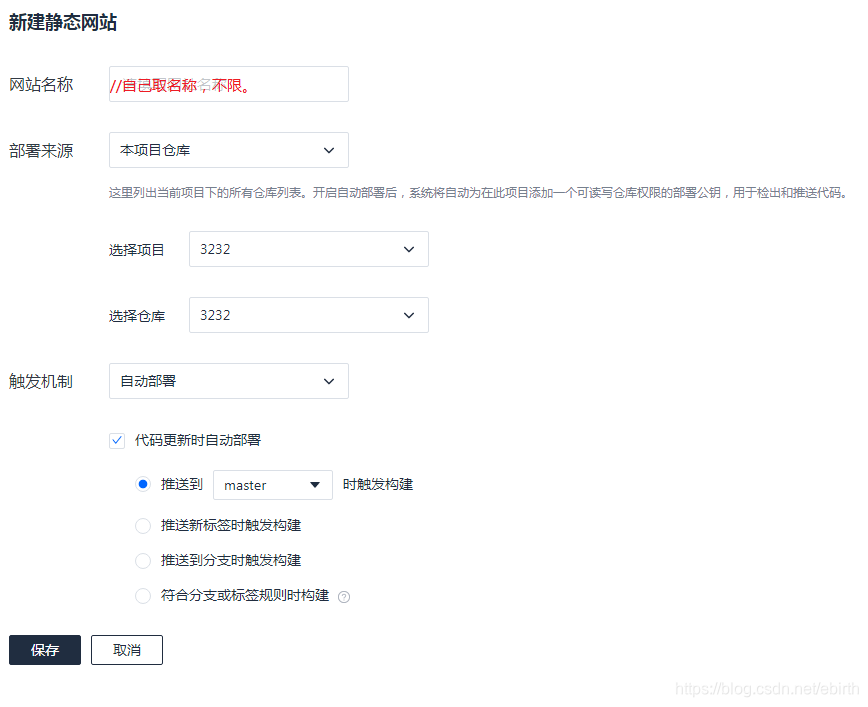Image resolution: width=868 pixels, height=707 pixels.
Task: Open the master branch selector
Action: pyautogui.click(x=272, y=485)
